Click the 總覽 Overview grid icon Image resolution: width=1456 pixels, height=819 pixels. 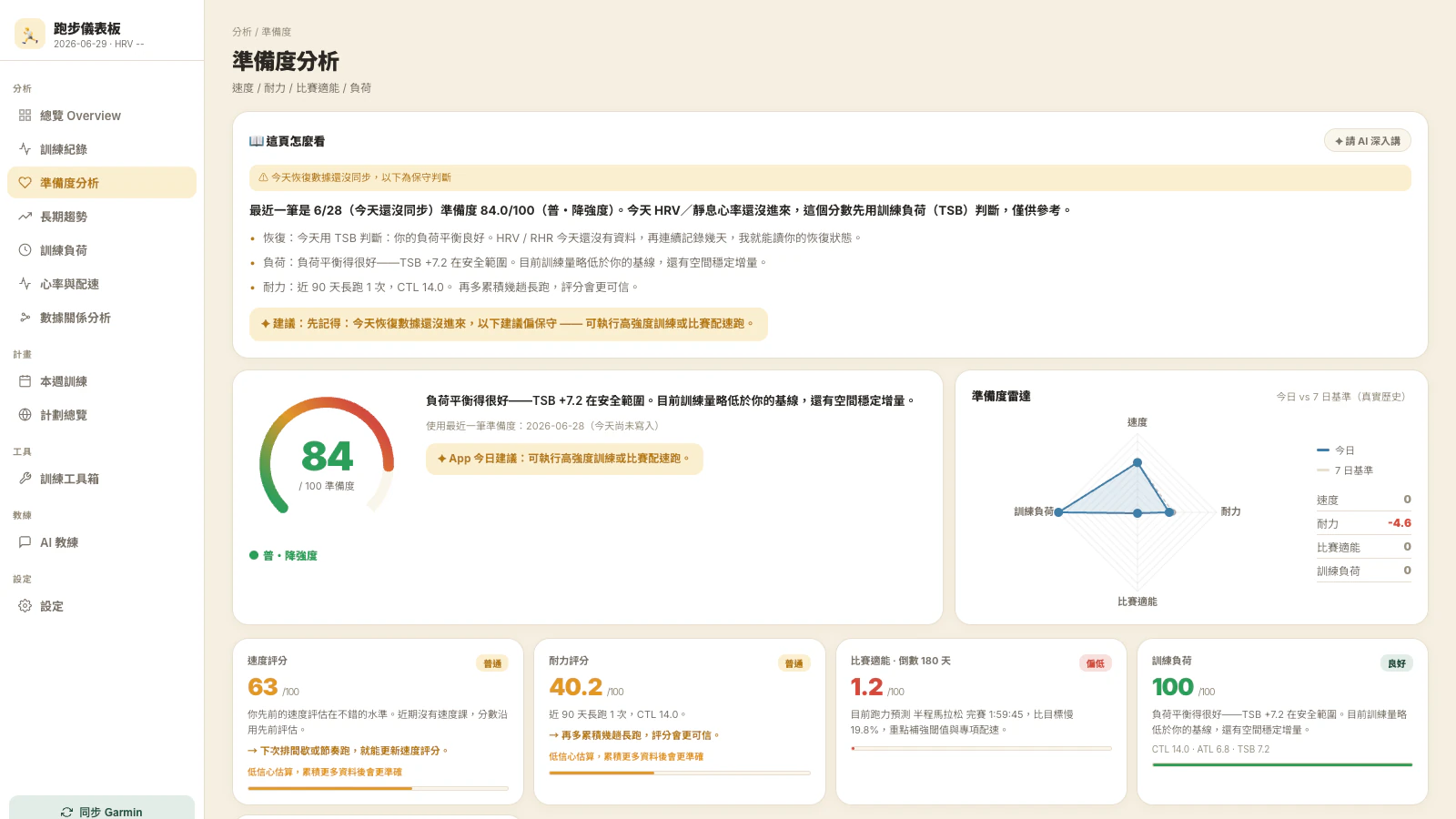pyautogui.click(x=25, y=116)
